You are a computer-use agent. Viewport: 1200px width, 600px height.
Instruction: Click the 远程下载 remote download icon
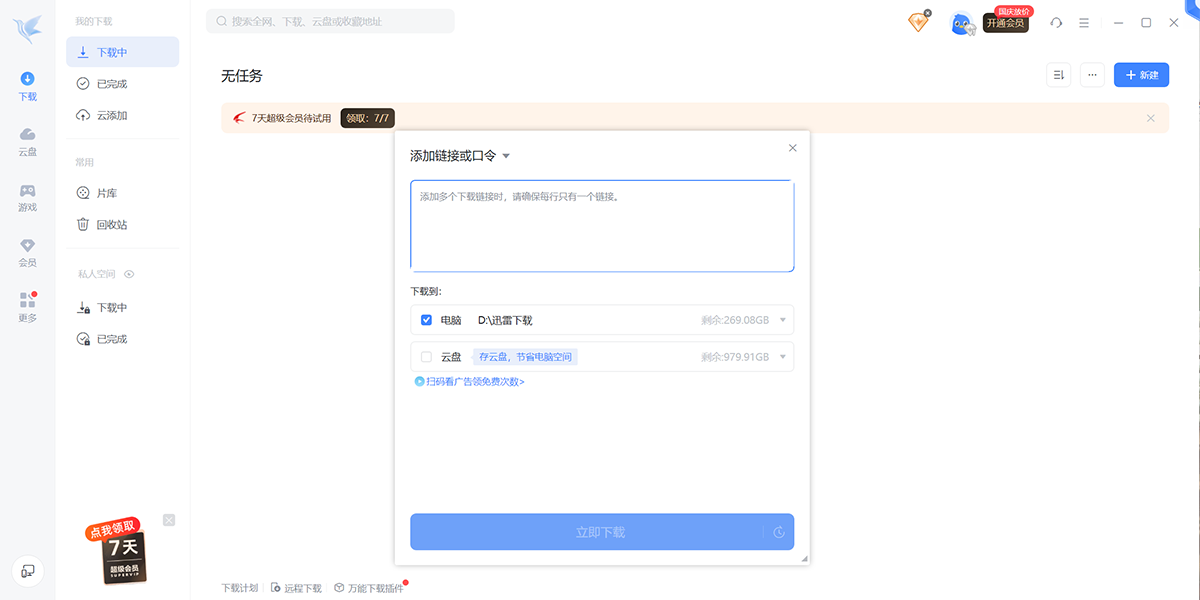click(x=275, y=587)
